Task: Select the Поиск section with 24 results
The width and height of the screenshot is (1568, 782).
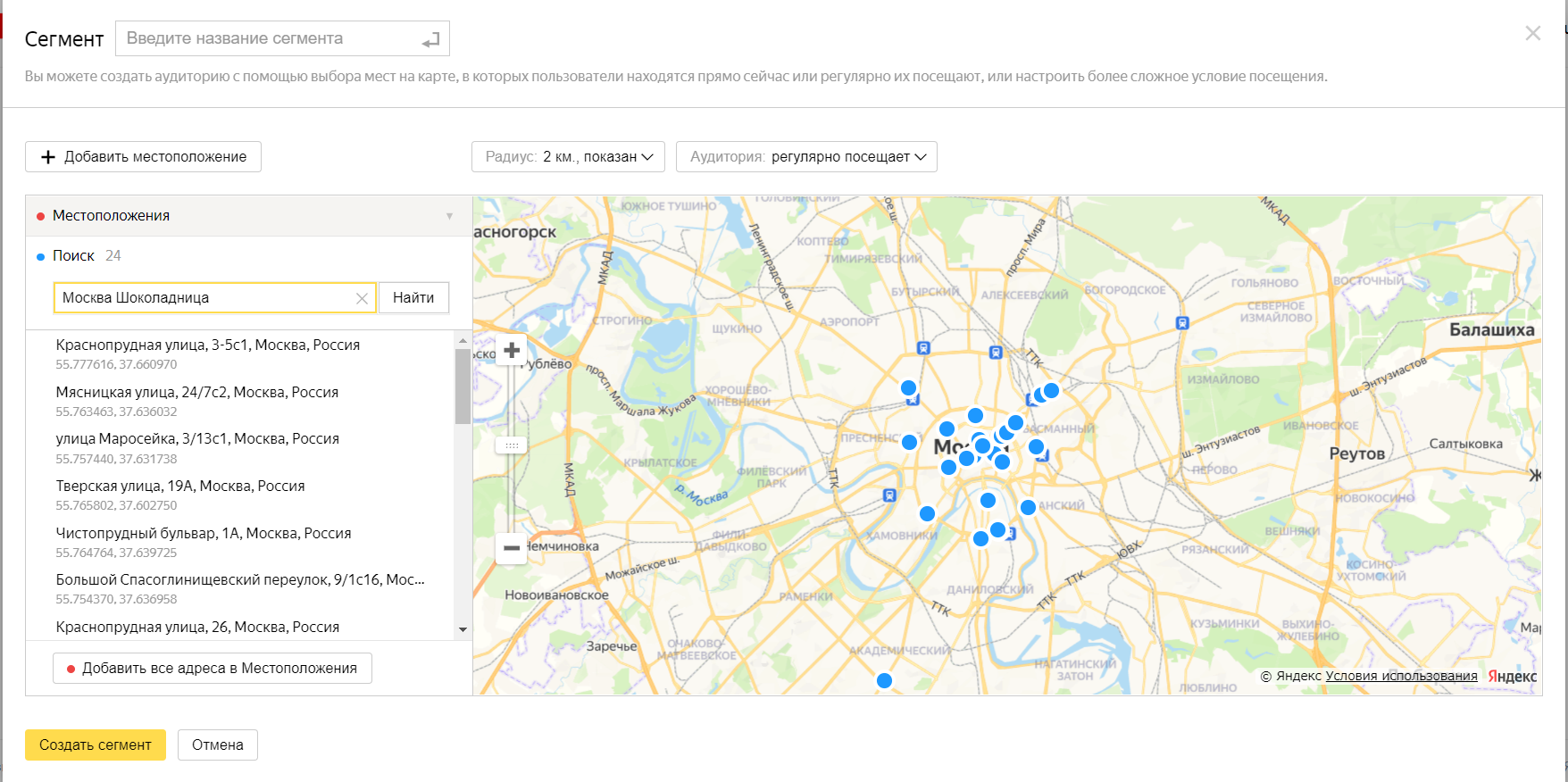Action: tap(74, 256)
